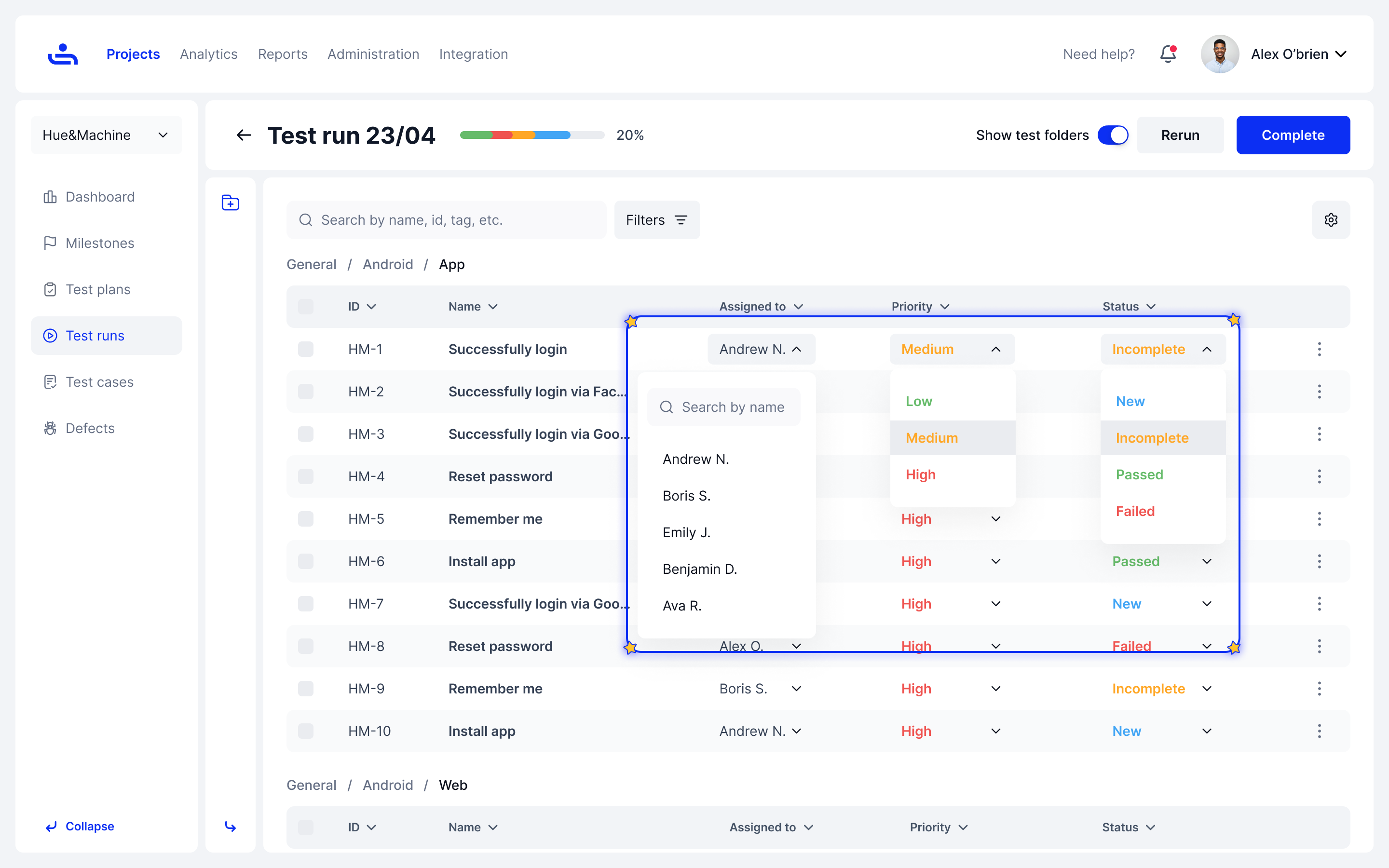Choose Passed in status dropdown list
1389x868 pixels.
point(1139,475)
